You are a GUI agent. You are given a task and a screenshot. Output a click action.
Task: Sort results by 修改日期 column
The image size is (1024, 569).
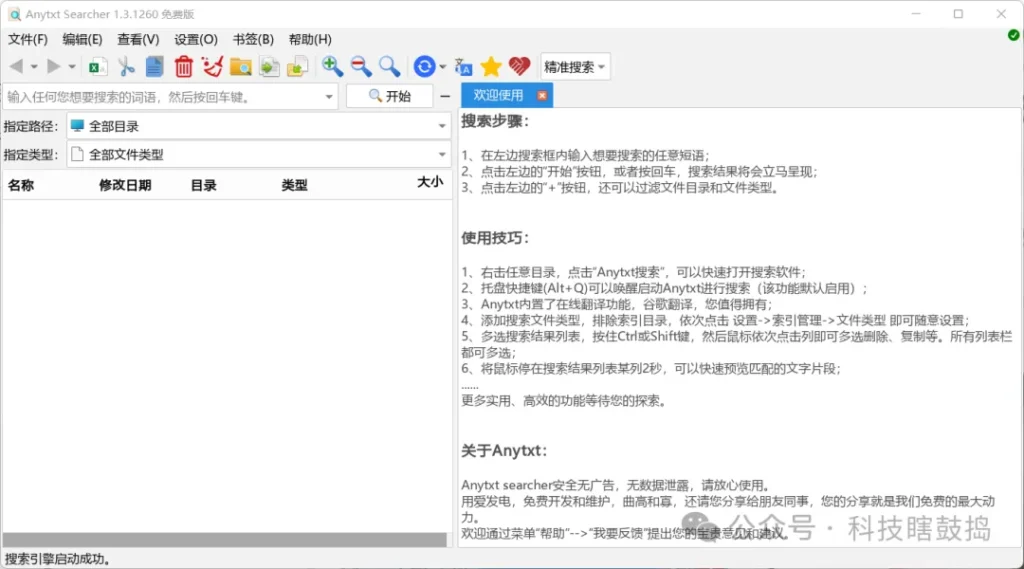[125, 186]
